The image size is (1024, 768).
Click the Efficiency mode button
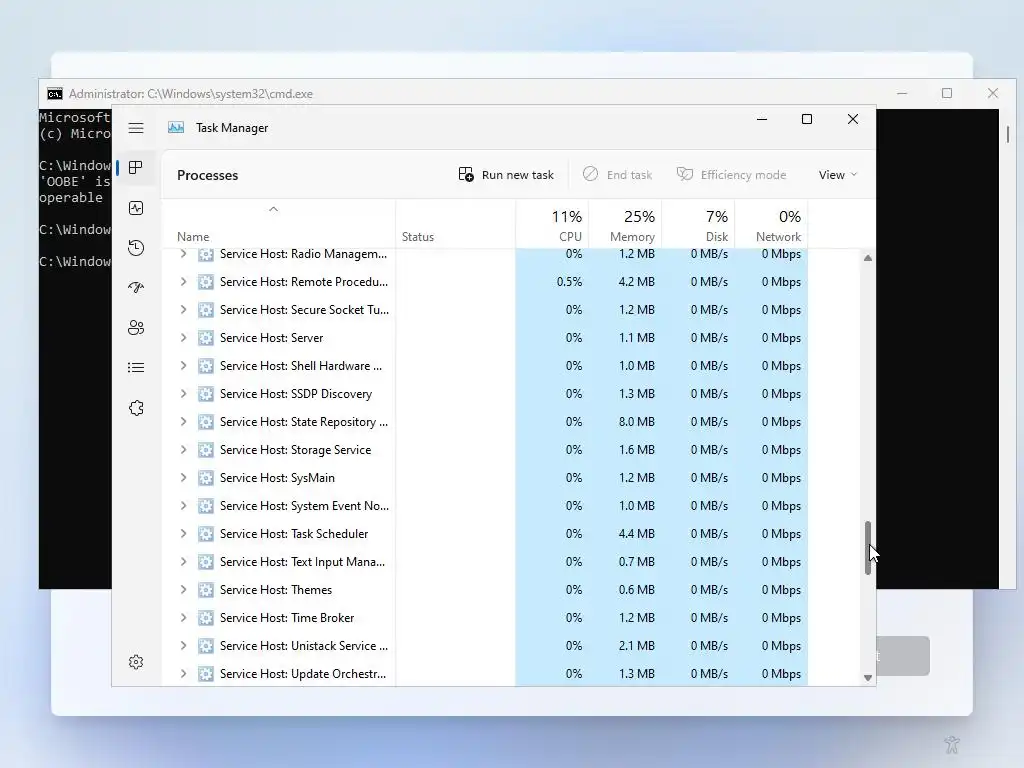pyautogui.click(x=731, y=175)
